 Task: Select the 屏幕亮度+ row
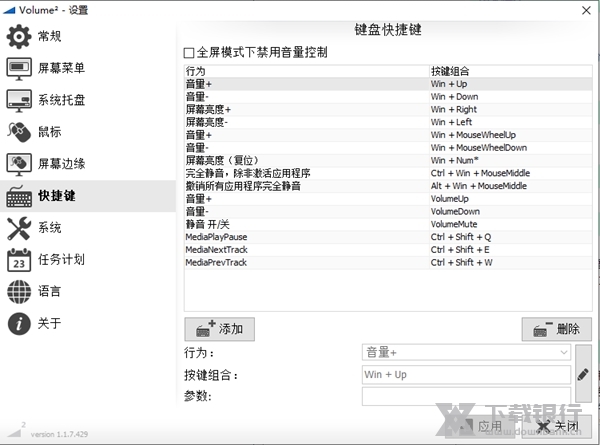(388, 109)
